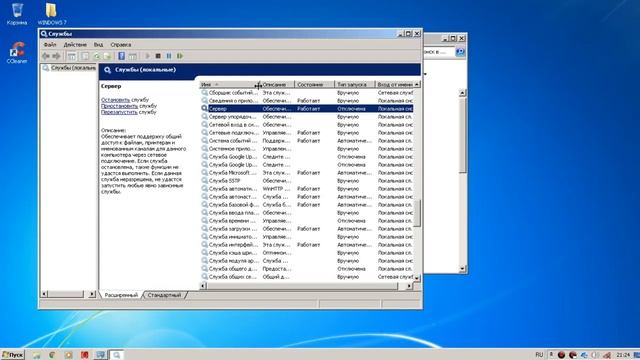Select the Служба ввода пла... row
Image resolution: width=640 pixels, height=360 pixels.
307,213
